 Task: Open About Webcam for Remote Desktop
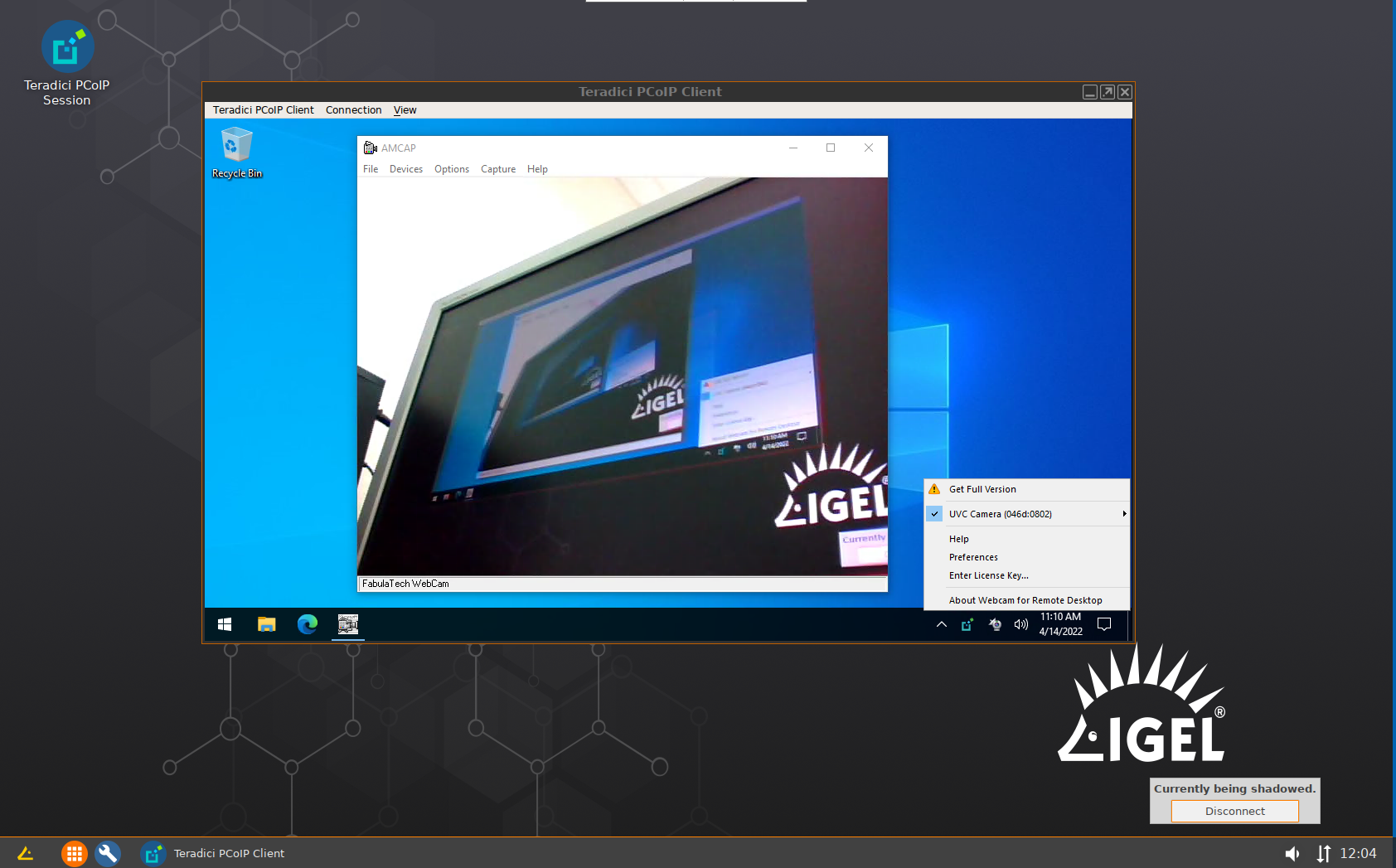pyautogui.click(x=1027, y=600)
